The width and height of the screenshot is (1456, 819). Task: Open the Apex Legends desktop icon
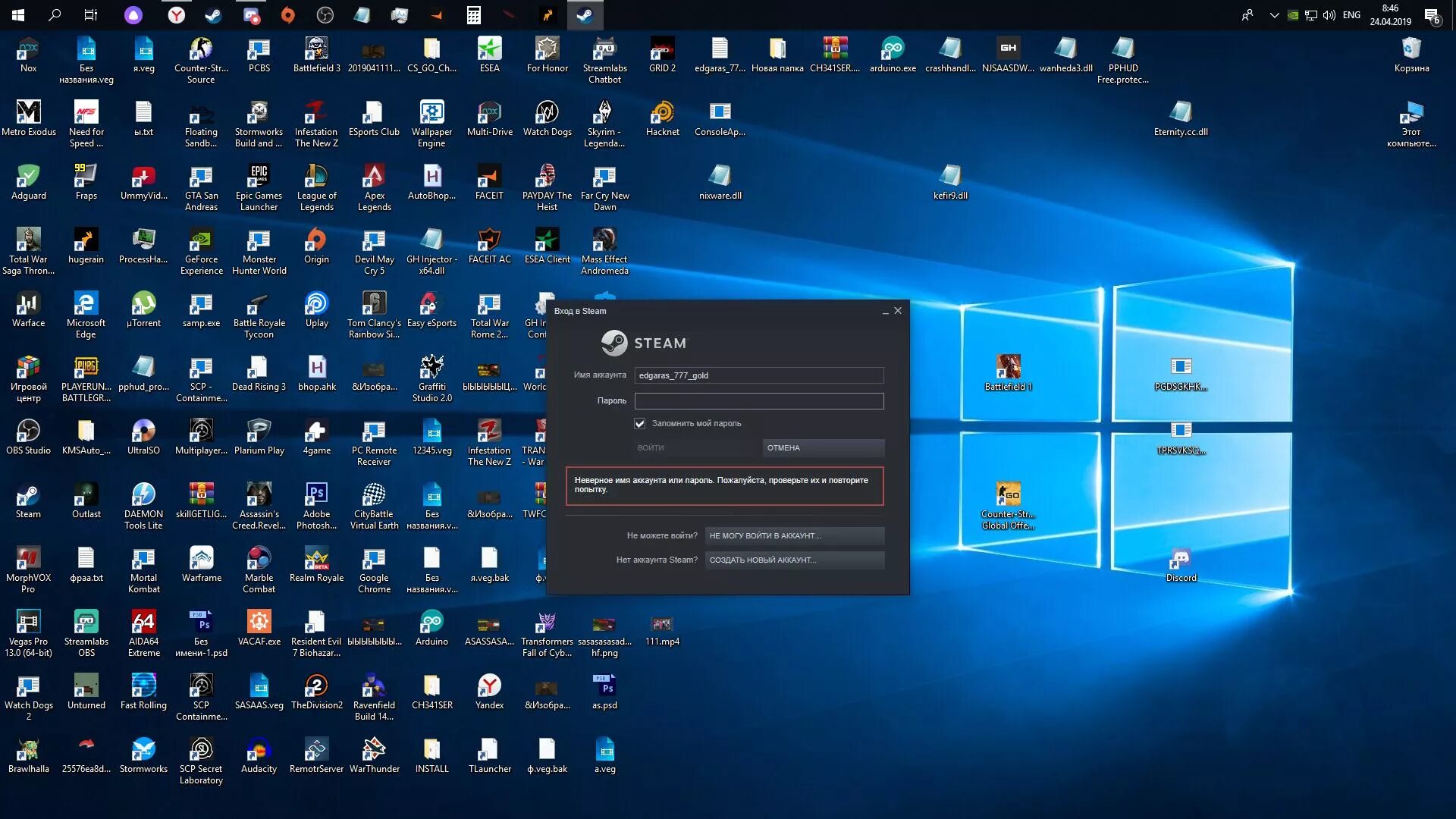(x=374, y=187)
